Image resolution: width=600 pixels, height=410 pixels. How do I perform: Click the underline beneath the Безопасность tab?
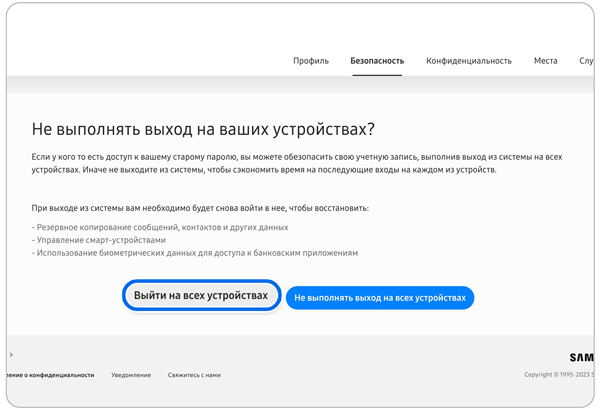point(377,73)
